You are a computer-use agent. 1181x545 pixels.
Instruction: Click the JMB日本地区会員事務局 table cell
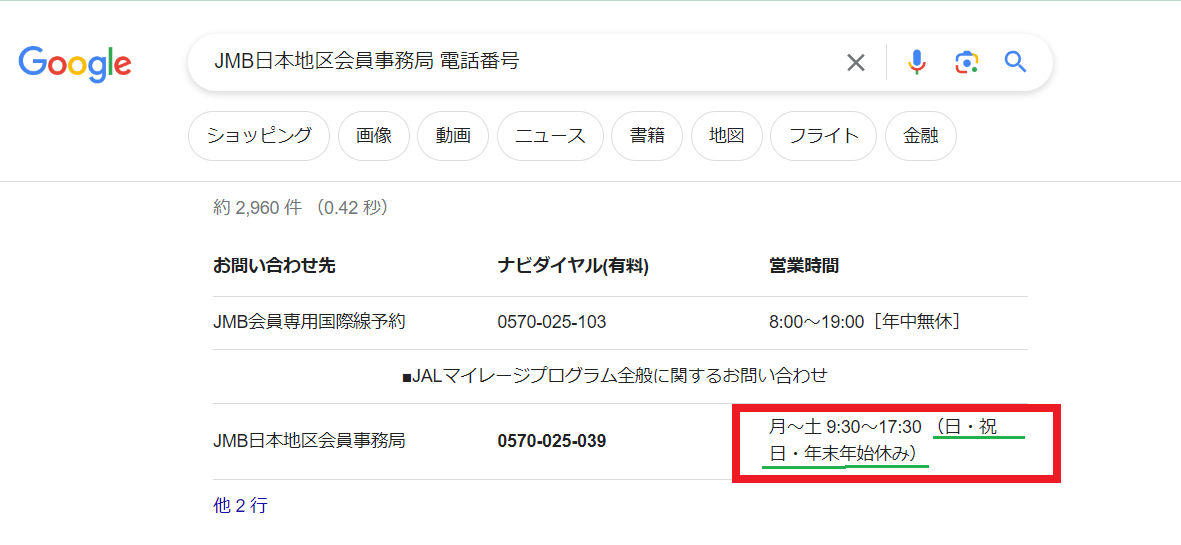[x=310, y=440]
